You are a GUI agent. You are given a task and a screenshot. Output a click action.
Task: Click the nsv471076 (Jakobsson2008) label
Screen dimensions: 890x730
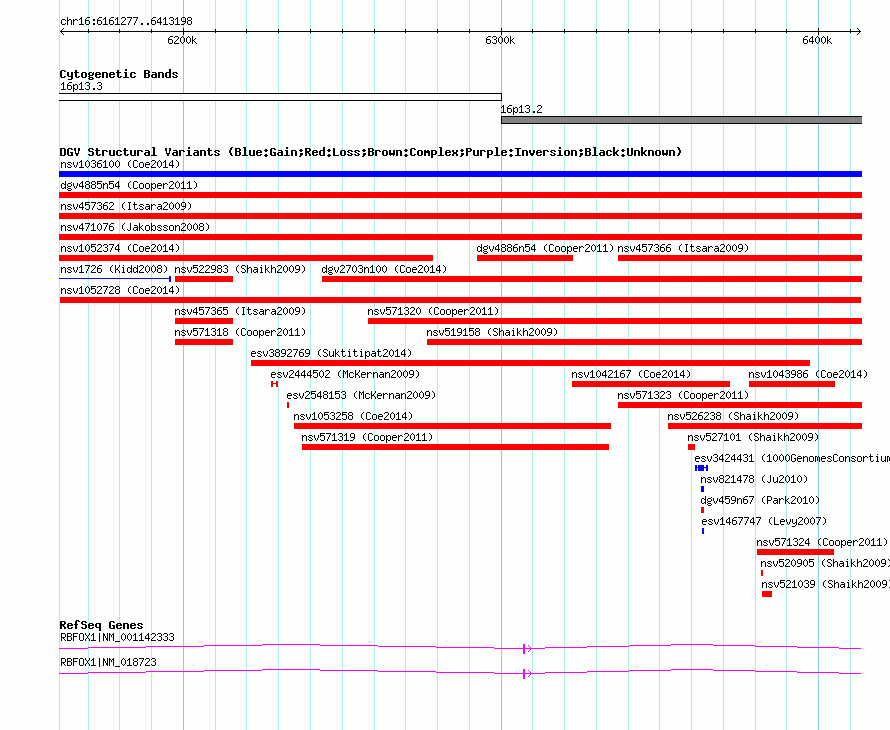135,227
